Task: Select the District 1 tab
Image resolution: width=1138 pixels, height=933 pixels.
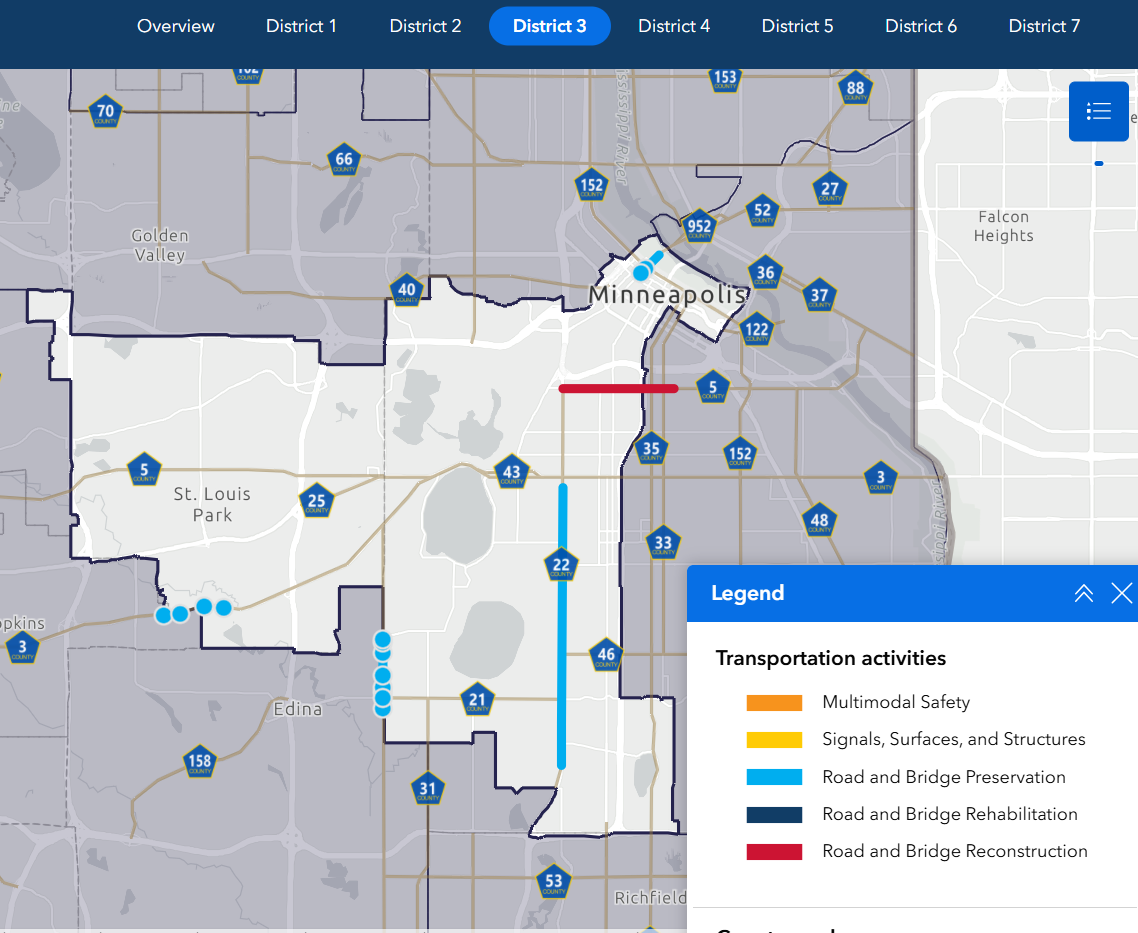Action: 301,26
